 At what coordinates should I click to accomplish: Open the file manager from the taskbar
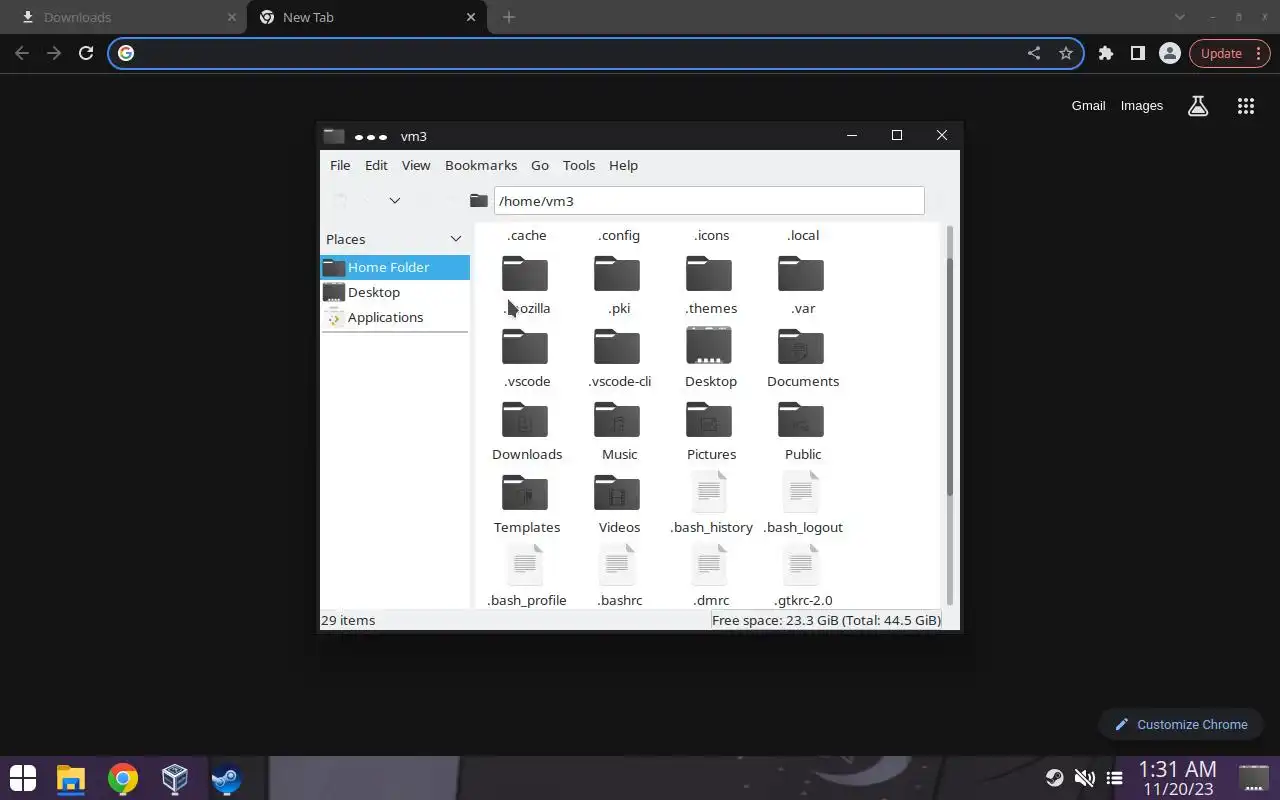pos(71,778)
